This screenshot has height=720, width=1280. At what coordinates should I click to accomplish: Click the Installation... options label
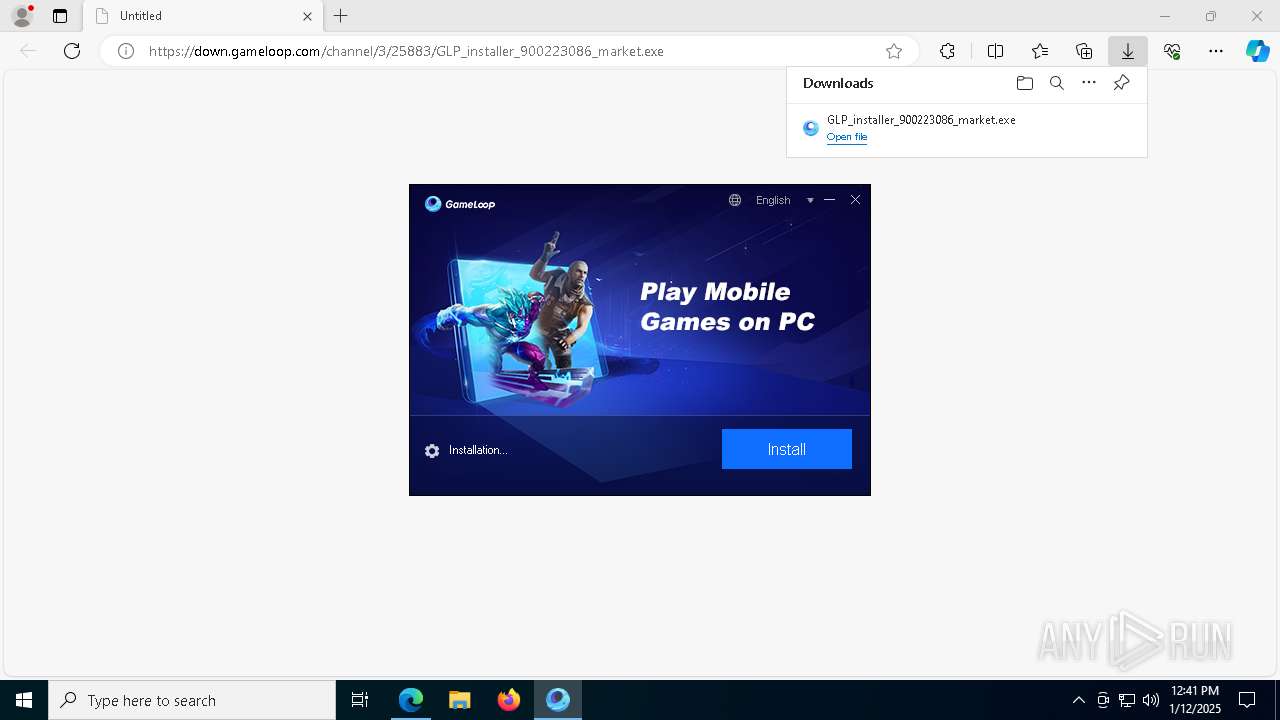click(478, 450)
